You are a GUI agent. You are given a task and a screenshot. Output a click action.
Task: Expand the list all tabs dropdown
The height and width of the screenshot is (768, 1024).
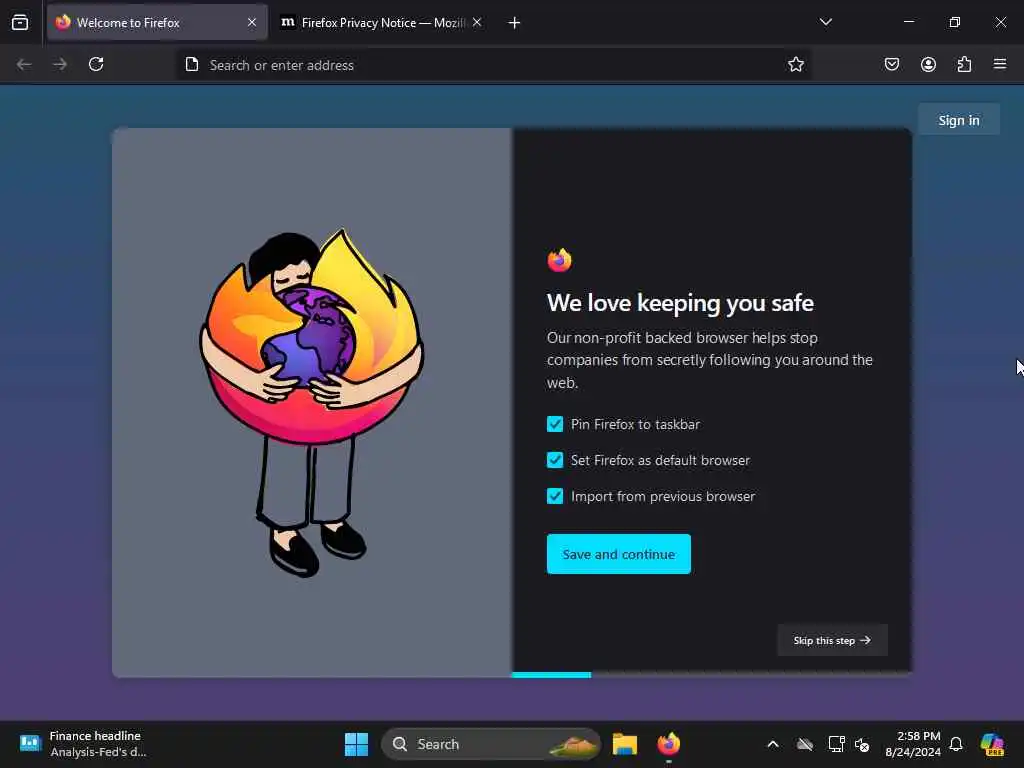826,22
